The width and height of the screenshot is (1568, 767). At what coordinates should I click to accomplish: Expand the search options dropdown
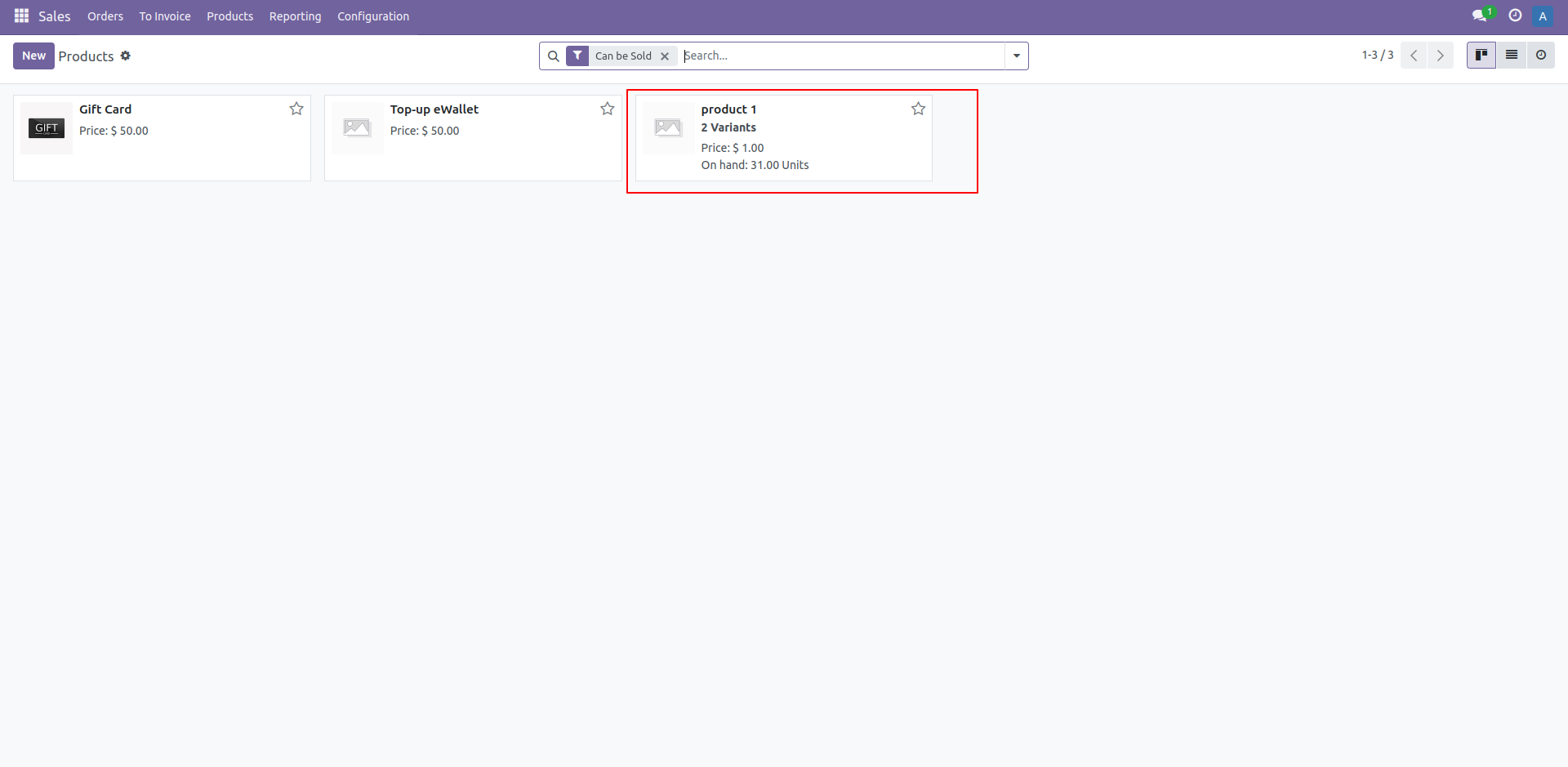pos(1015,56)
